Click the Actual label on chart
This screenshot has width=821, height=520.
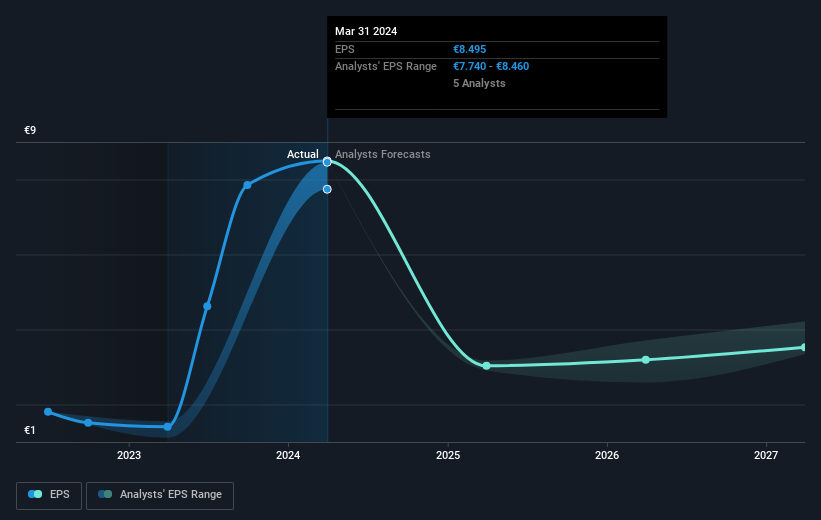point(303,154)
